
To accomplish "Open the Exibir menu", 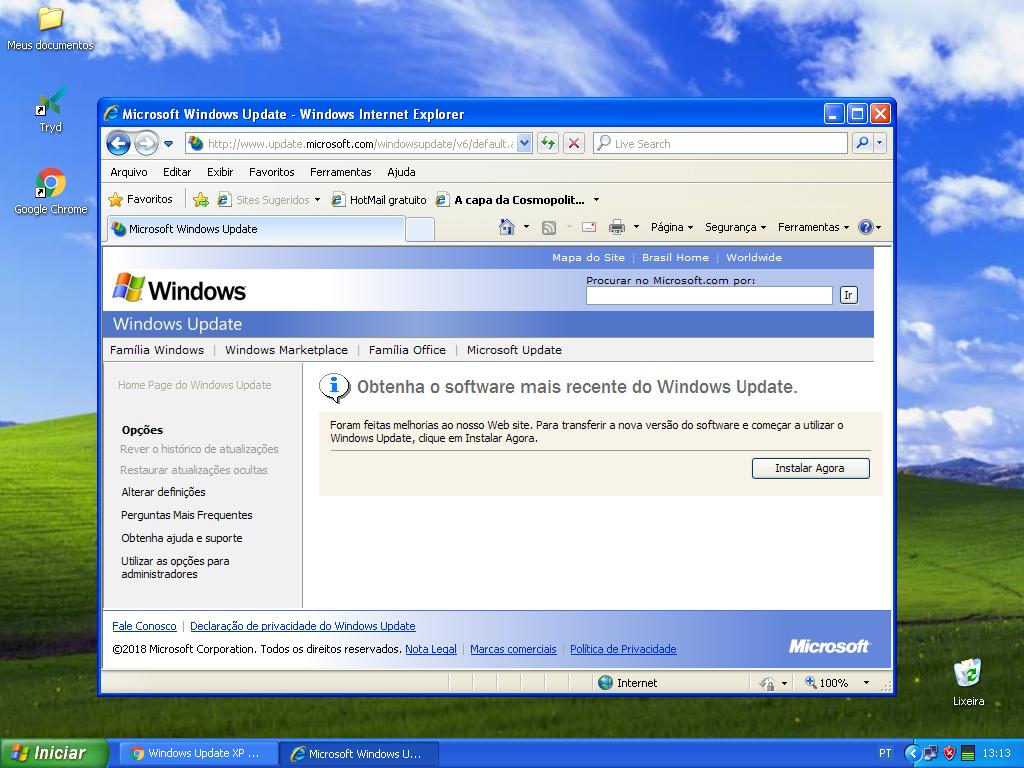I will click(220, 172).
